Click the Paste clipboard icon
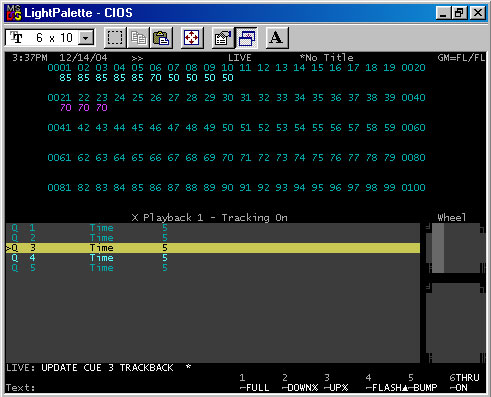The image size is (491, 397). [x=161, y=38]
